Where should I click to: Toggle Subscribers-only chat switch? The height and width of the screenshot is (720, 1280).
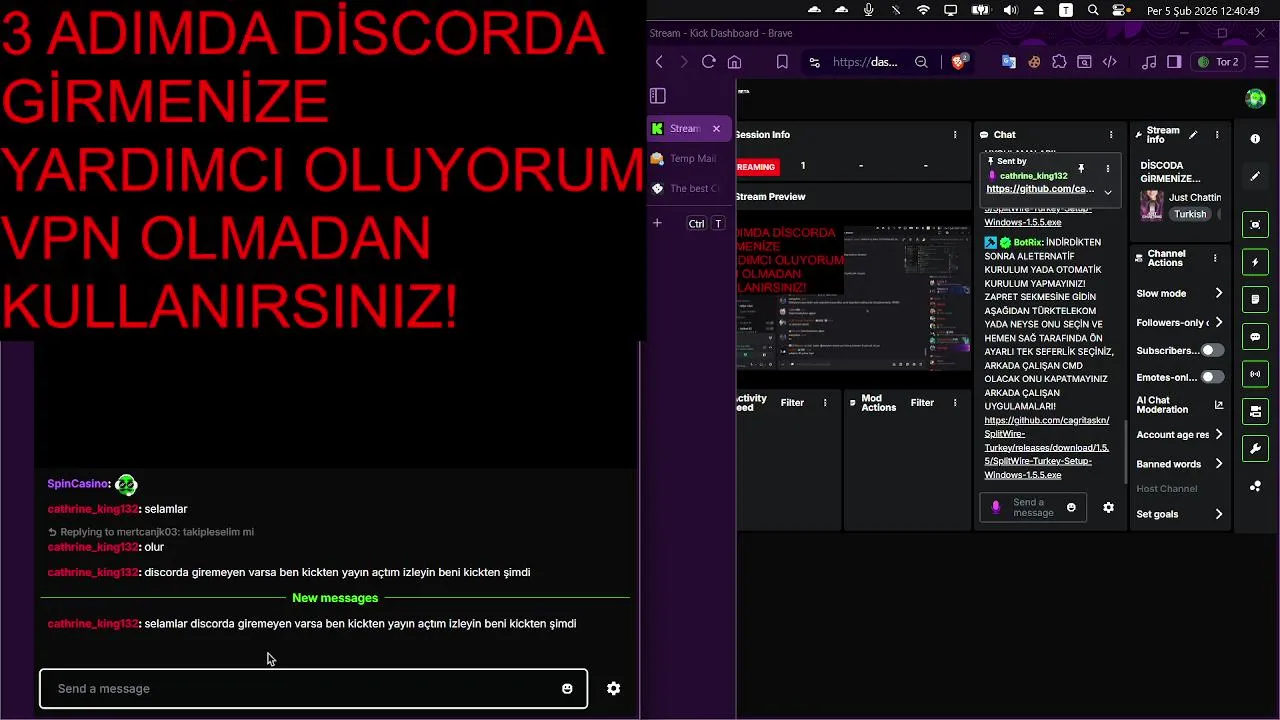[x=1212, y=351]
